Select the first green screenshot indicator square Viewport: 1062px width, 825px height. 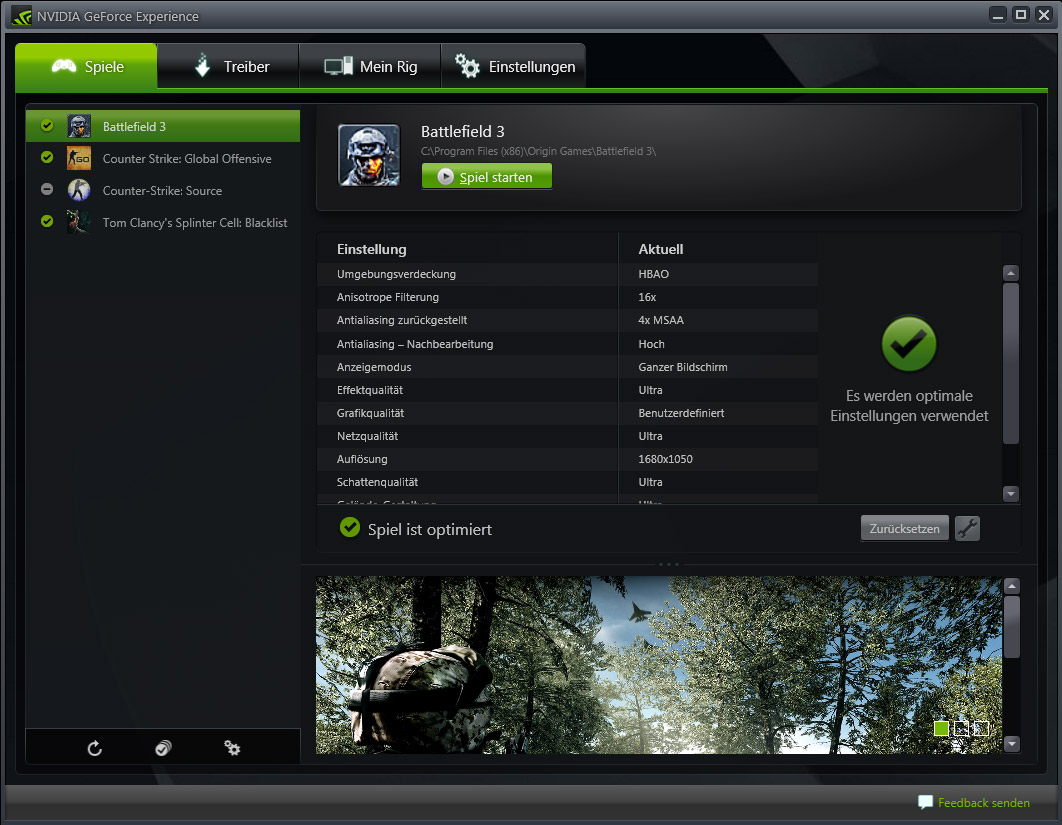(941, 728)
